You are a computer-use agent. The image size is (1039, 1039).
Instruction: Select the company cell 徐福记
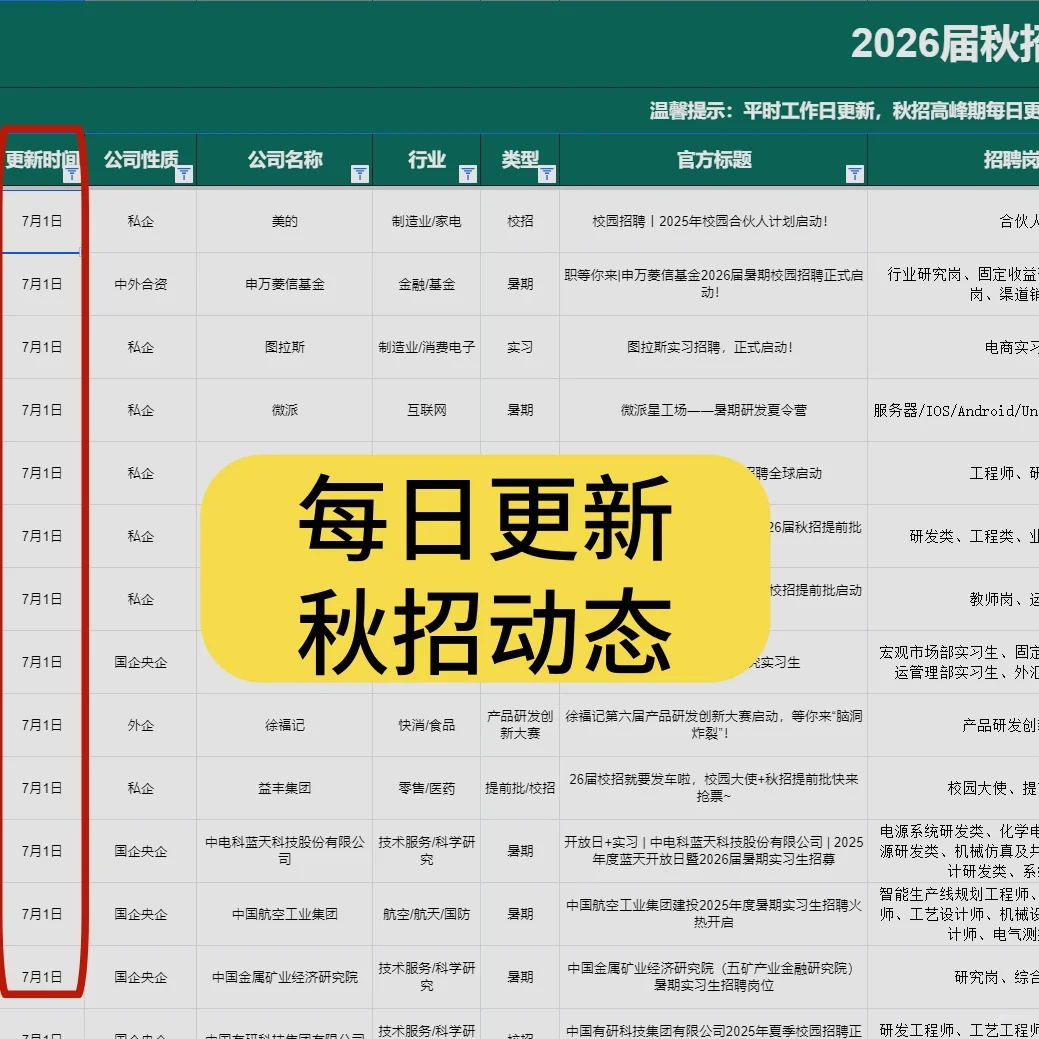[x=285, y=726]
